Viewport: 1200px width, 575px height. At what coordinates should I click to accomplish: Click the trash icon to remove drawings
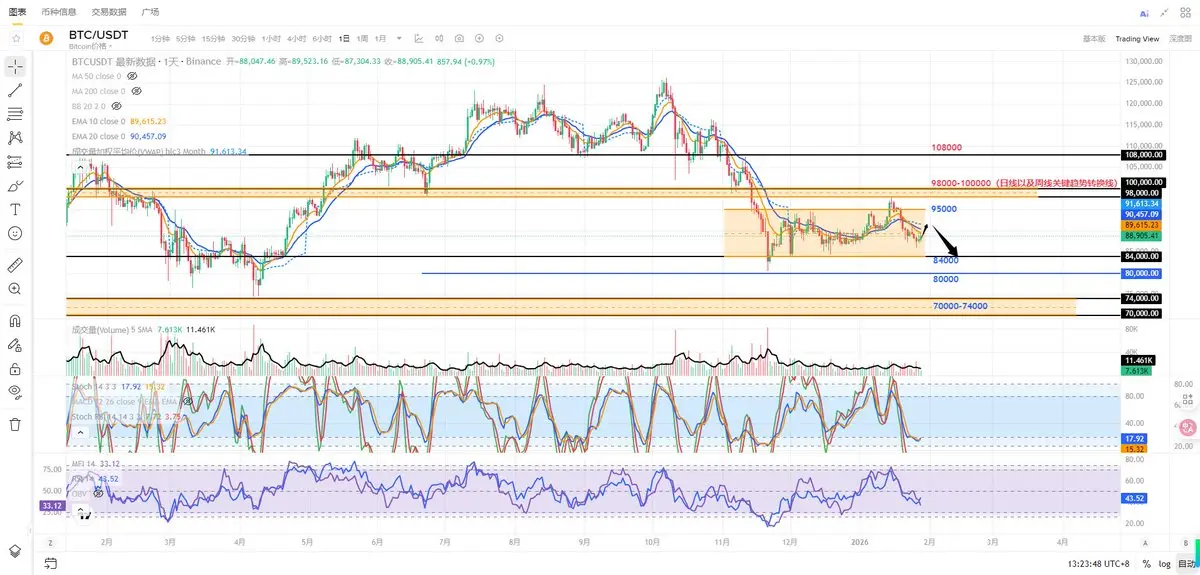[x=15, y=424]
